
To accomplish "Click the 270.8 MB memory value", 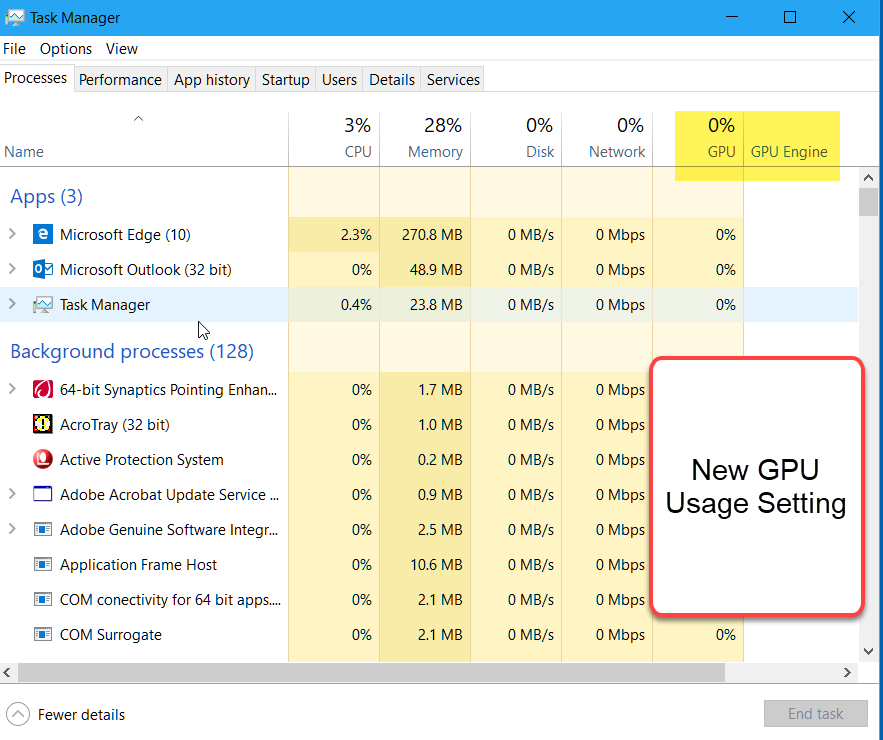I will tap(432, 234).
